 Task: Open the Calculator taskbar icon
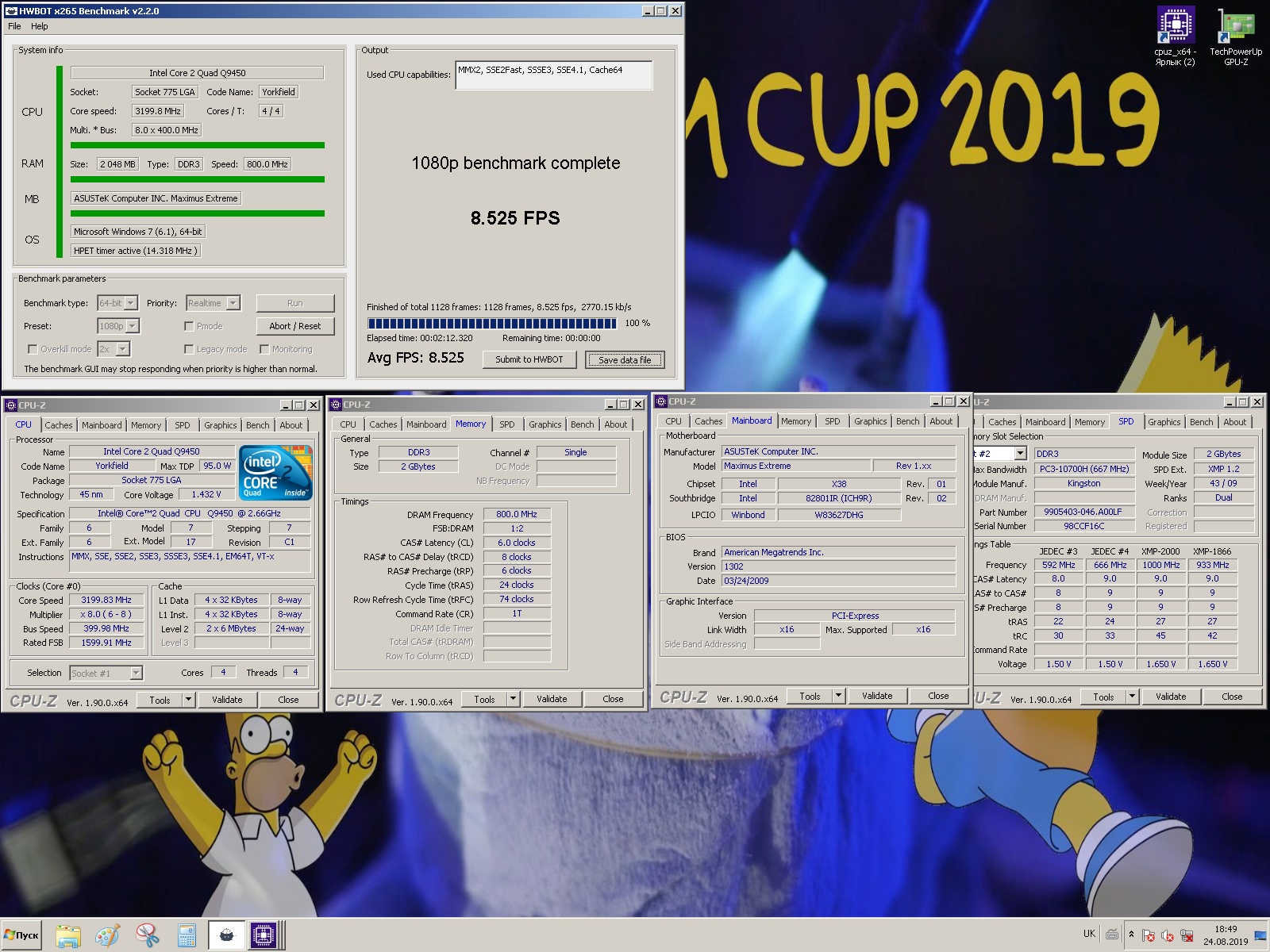click(x=187, y=935)
